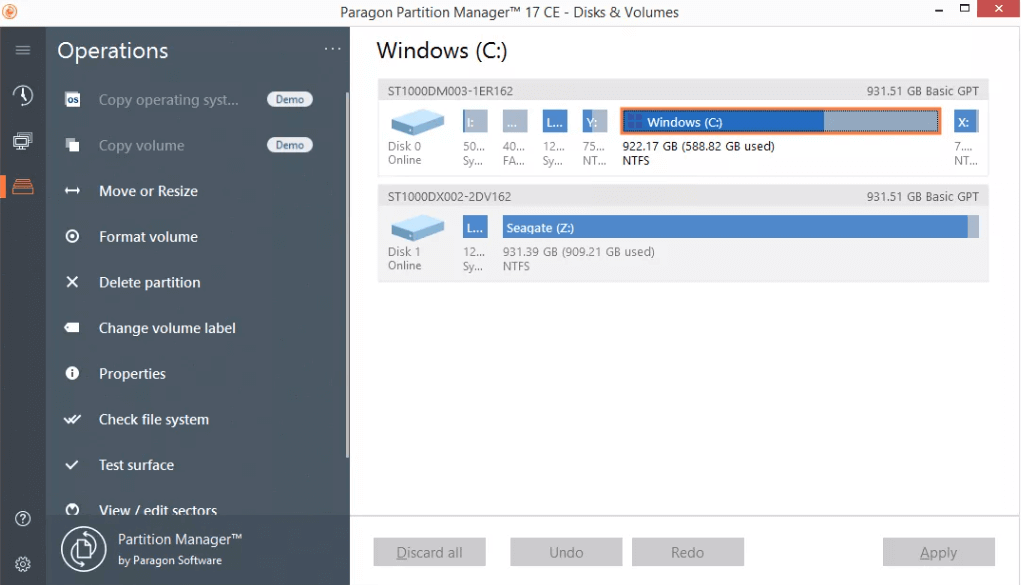The height and width of the screenshot is (585, 1021).
Task: Minimize the Partition Manager window
Action: 939,9
